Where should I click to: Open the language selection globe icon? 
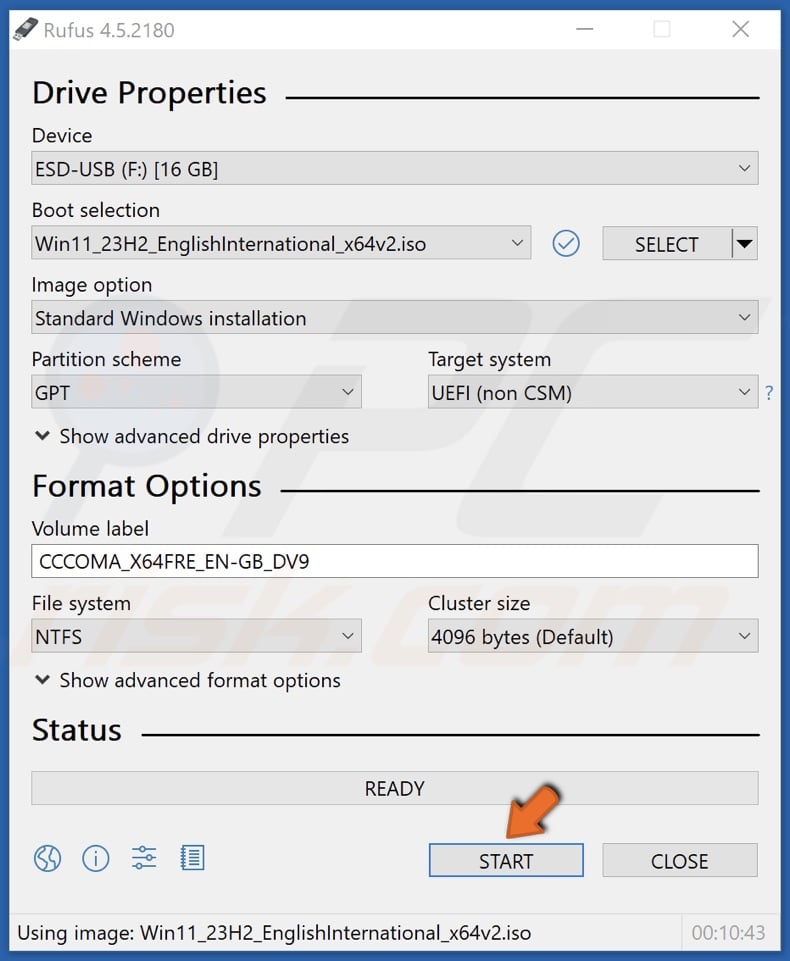coord(46,858)
